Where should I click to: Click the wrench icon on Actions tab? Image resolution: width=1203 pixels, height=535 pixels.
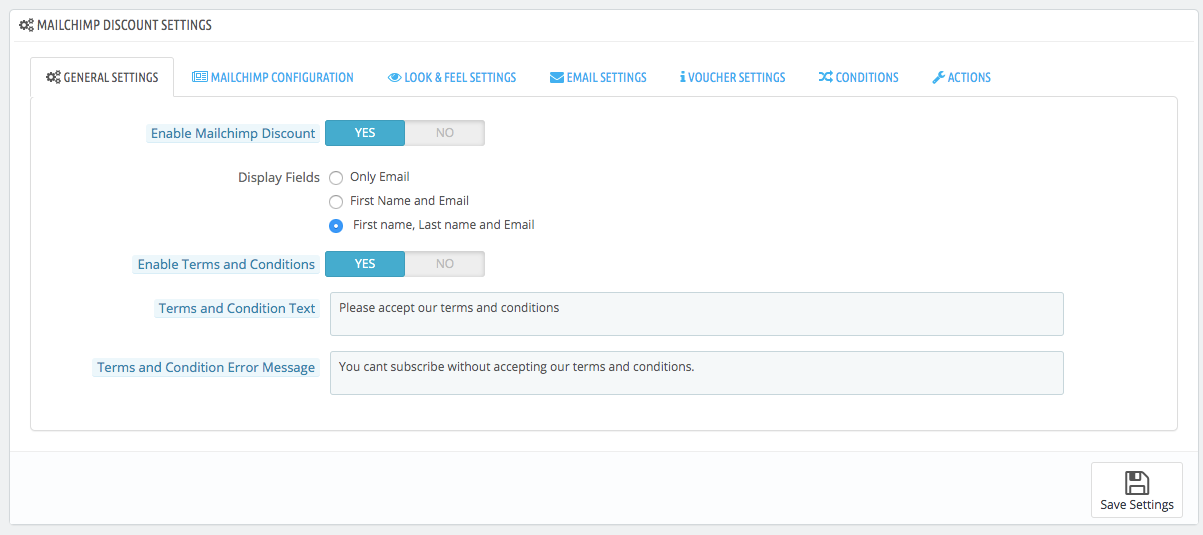click(x=938, y=77)
